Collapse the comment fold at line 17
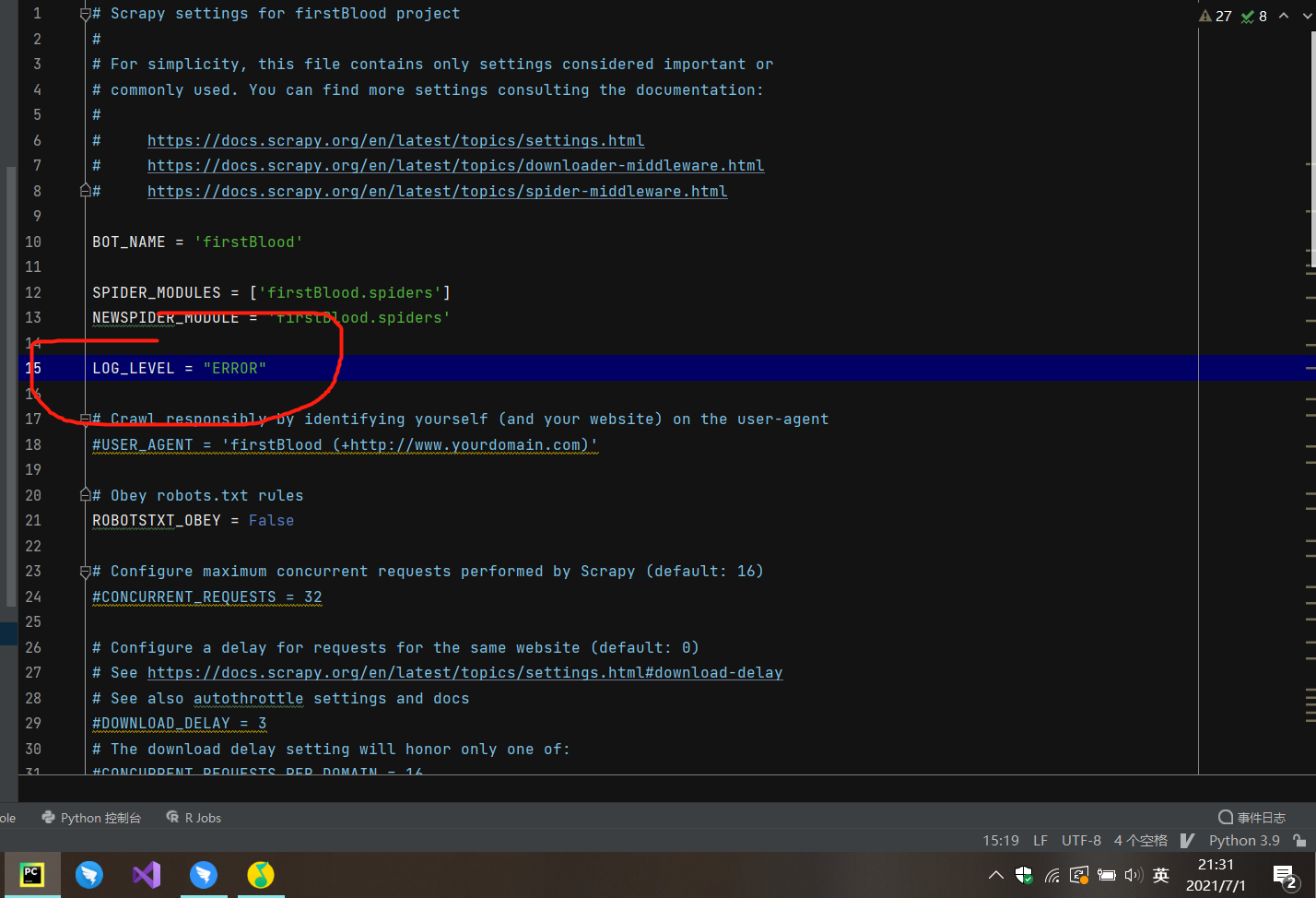1316x898 pixels. (x=85, y=419)
